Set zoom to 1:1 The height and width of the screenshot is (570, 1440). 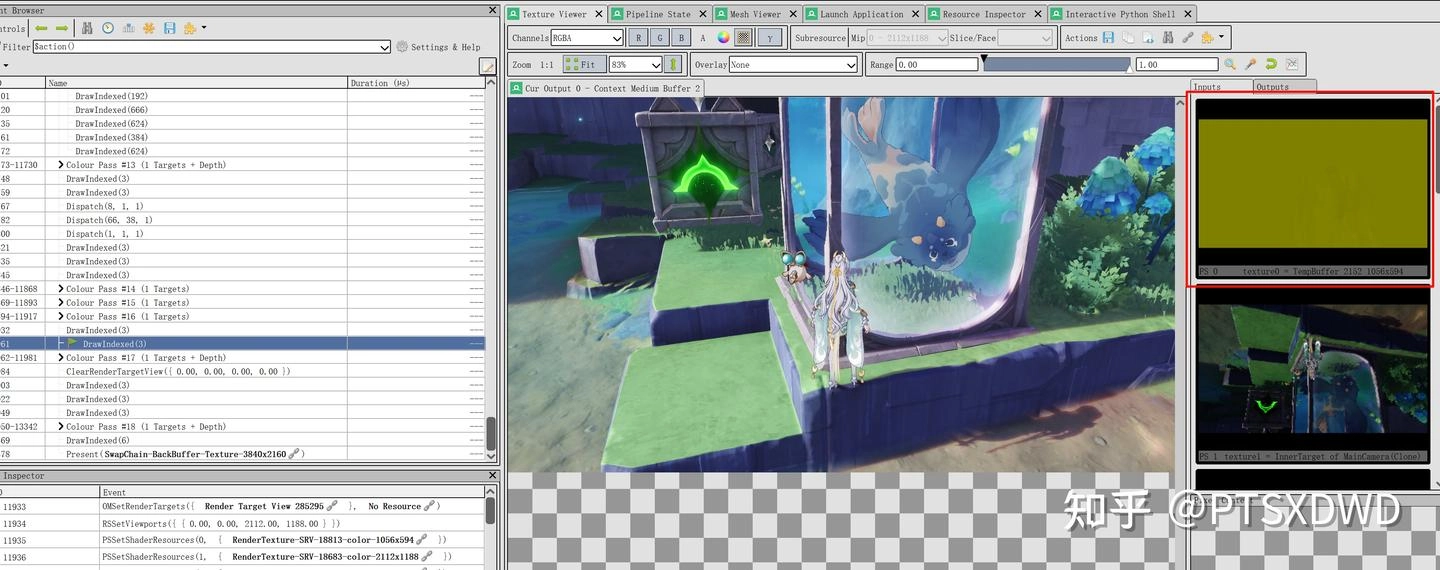547,64
